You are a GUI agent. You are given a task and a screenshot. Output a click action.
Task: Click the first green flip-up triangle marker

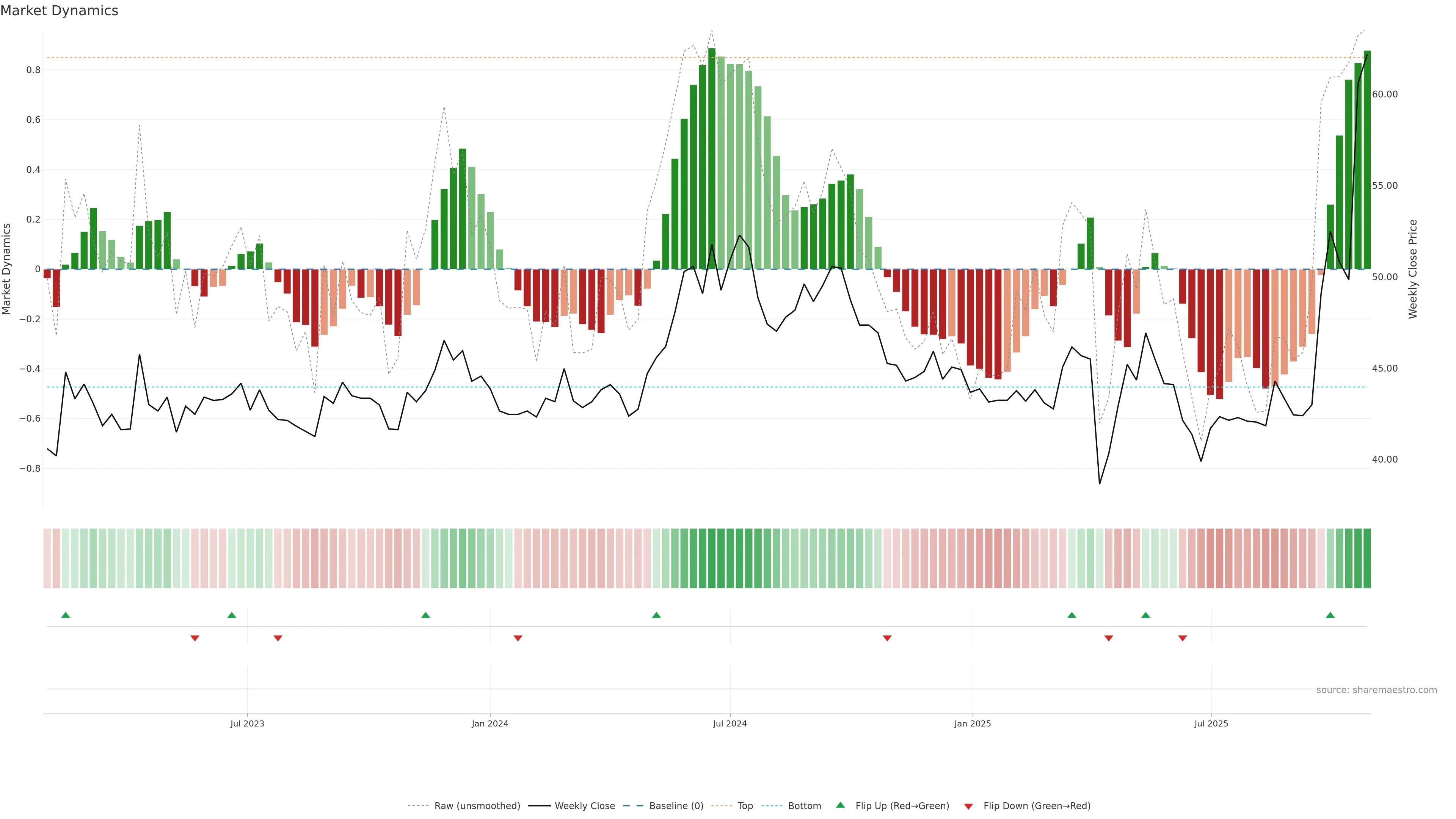[x=66, y=615]
